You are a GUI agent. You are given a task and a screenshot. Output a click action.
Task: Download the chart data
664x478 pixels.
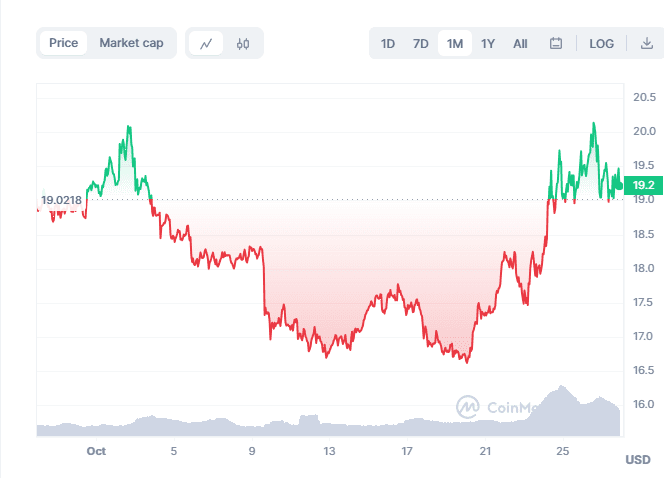pos(633,44)
